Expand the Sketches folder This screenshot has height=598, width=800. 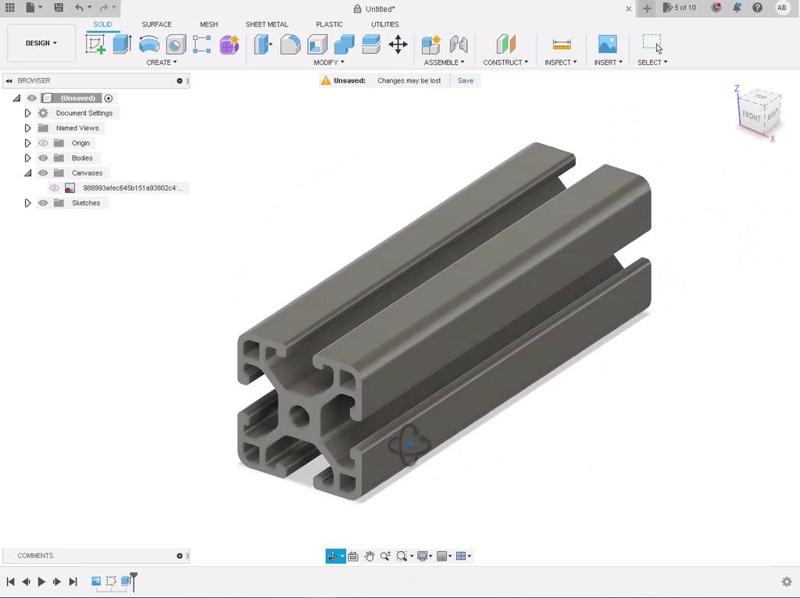point(27,202)
